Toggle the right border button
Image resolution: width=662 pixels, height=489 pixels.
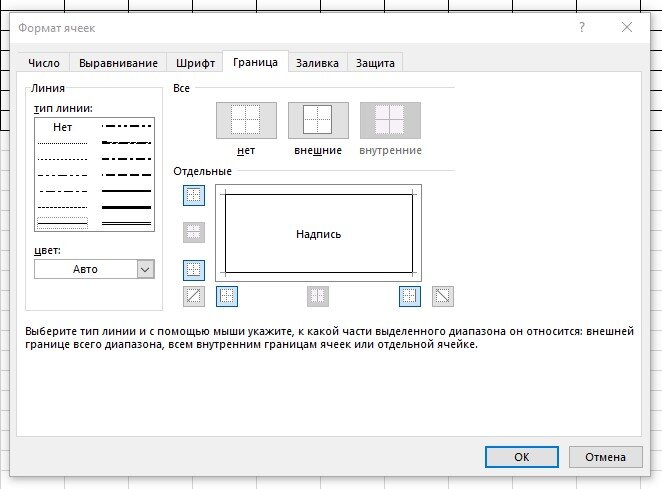click(x=410, y=296)
